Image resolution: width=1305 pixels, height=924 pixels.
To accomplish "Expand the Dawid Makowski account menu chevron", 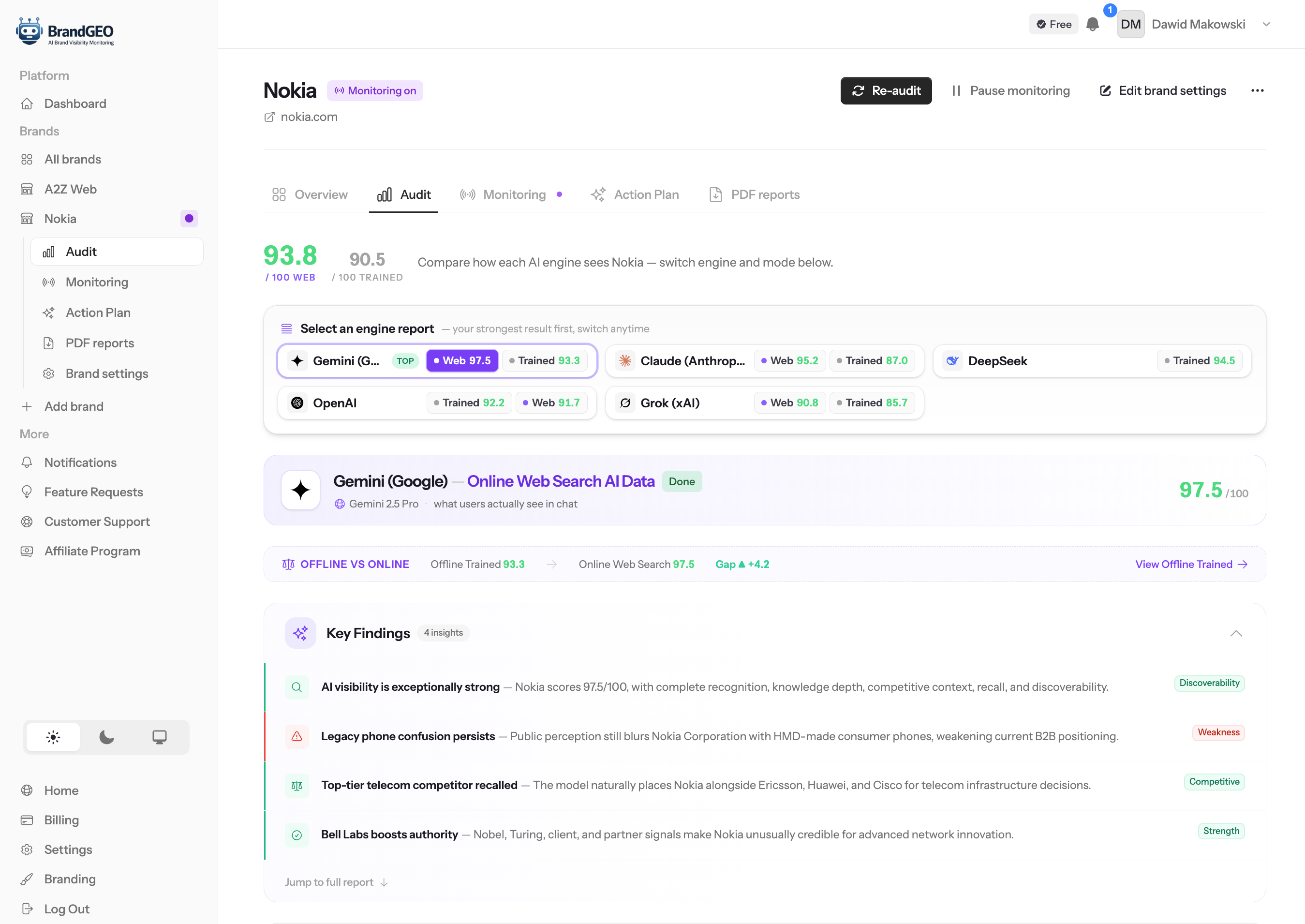I will tap(1266, 25).
